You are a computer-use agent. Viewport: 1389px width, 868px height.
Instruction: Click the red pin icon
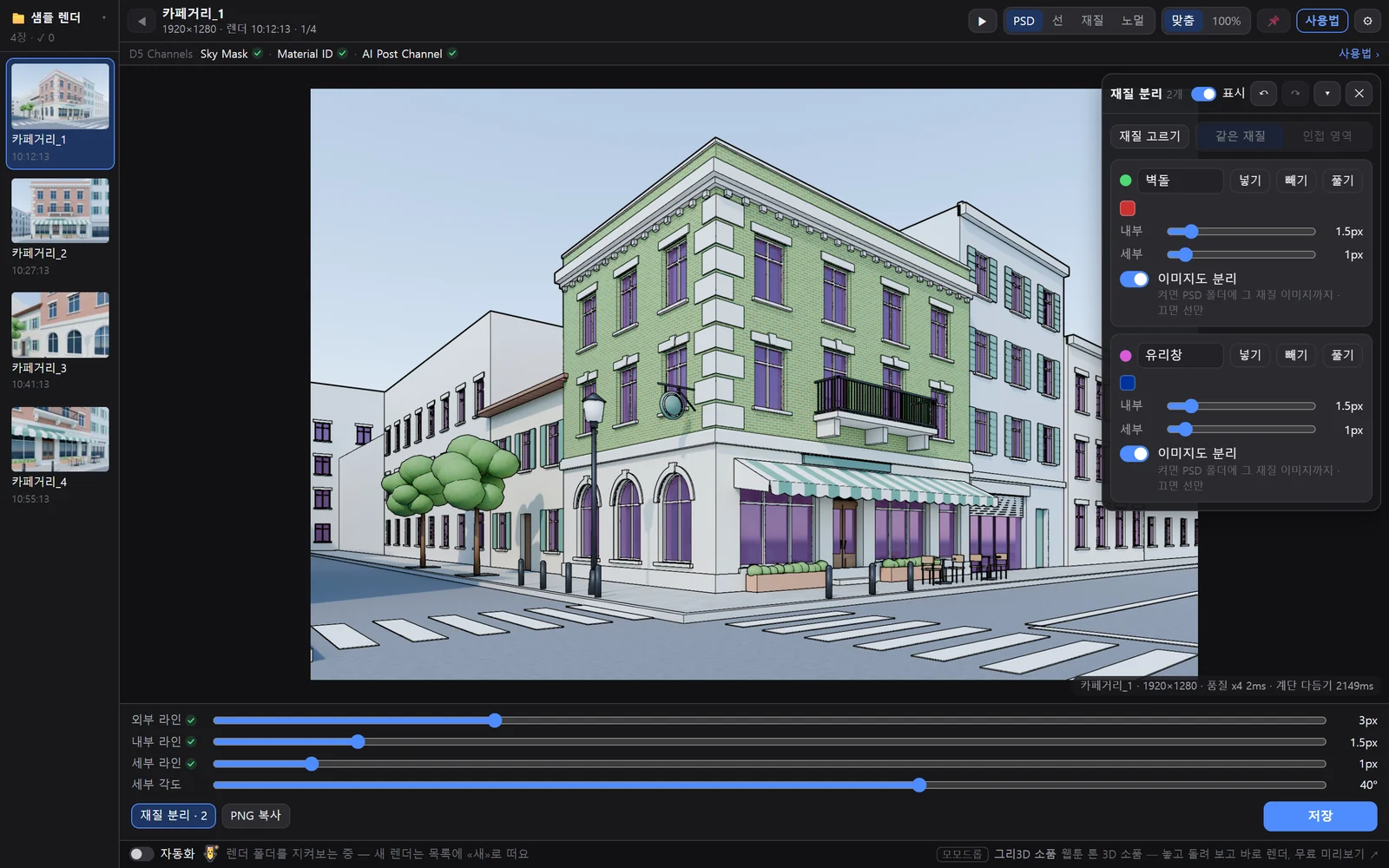point(1274,21)
